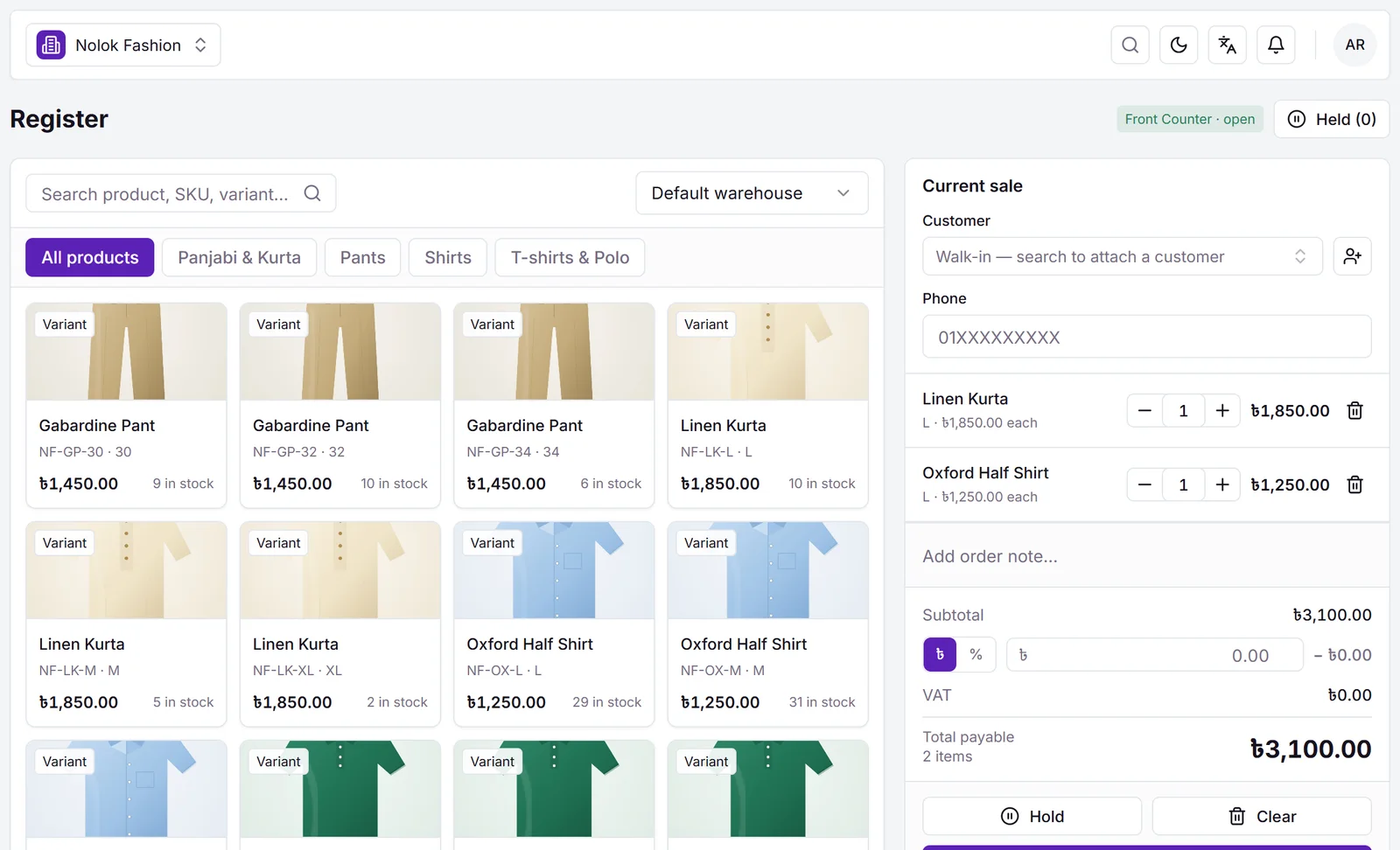1400x850 pixels.
Task: Click the Front Counter open badge
Action: pyautogui.click(x=1190, y=119)
